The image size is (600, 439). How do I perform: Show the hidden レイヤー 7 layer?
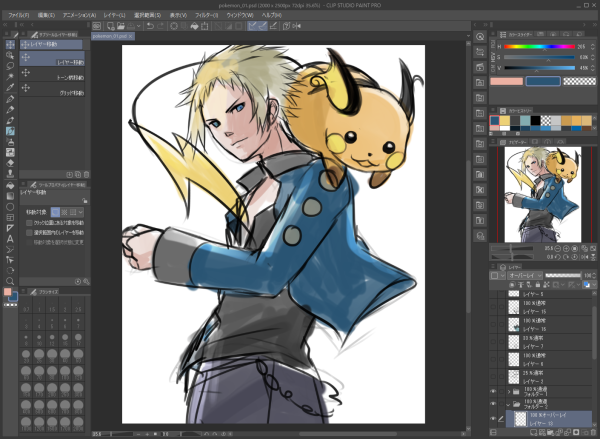coord(493,342)
